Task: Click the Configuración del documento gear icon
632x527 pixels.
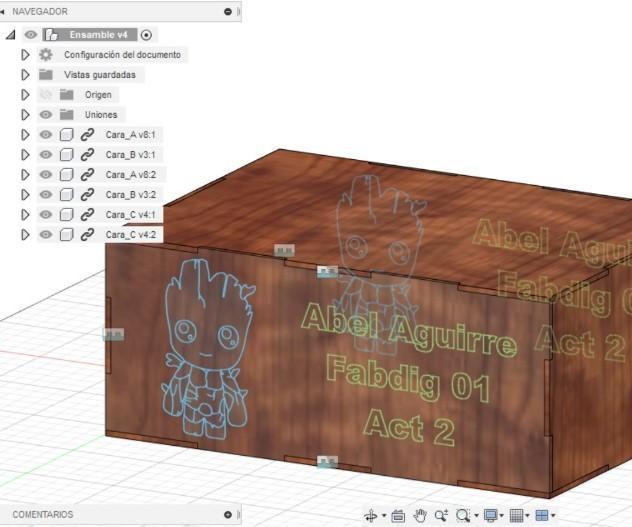Action: (x=46, y=55)
